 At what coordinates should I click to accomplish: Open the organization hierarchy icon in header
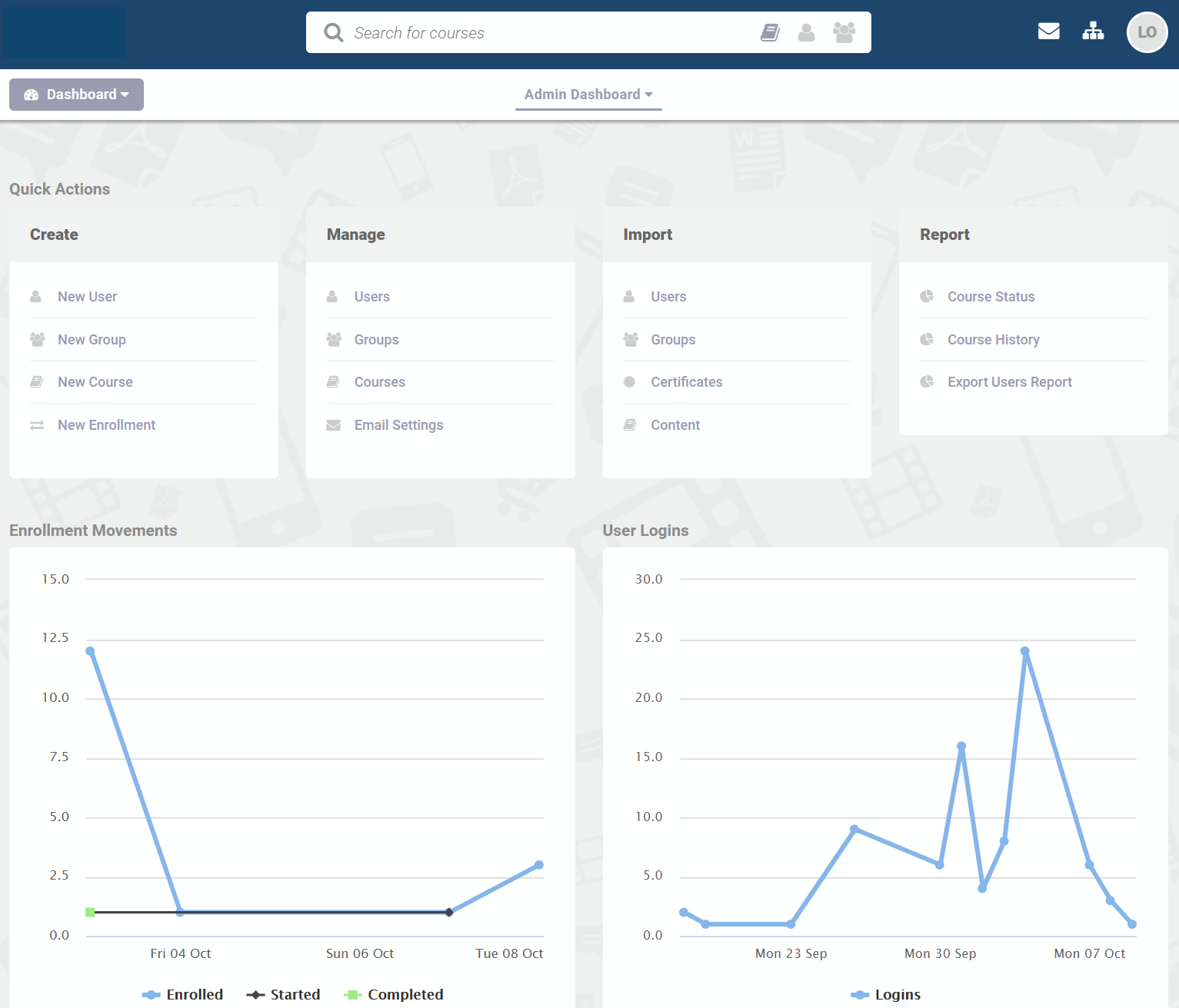click(1093, 32)
